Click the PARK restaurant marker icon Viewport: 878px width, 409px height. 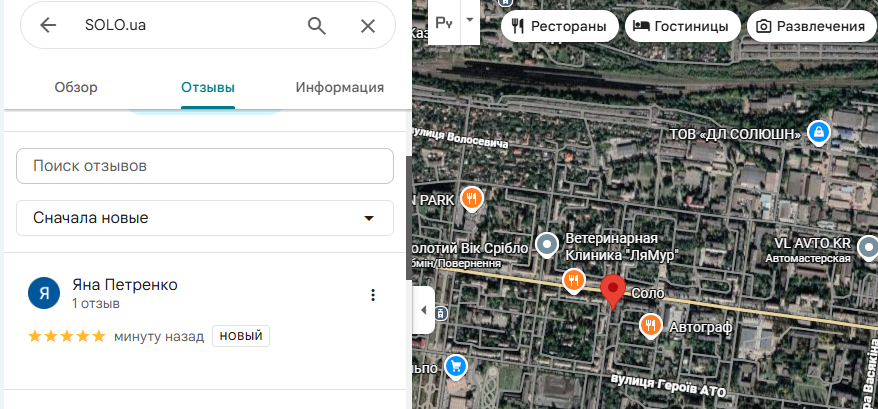point(471,198)
